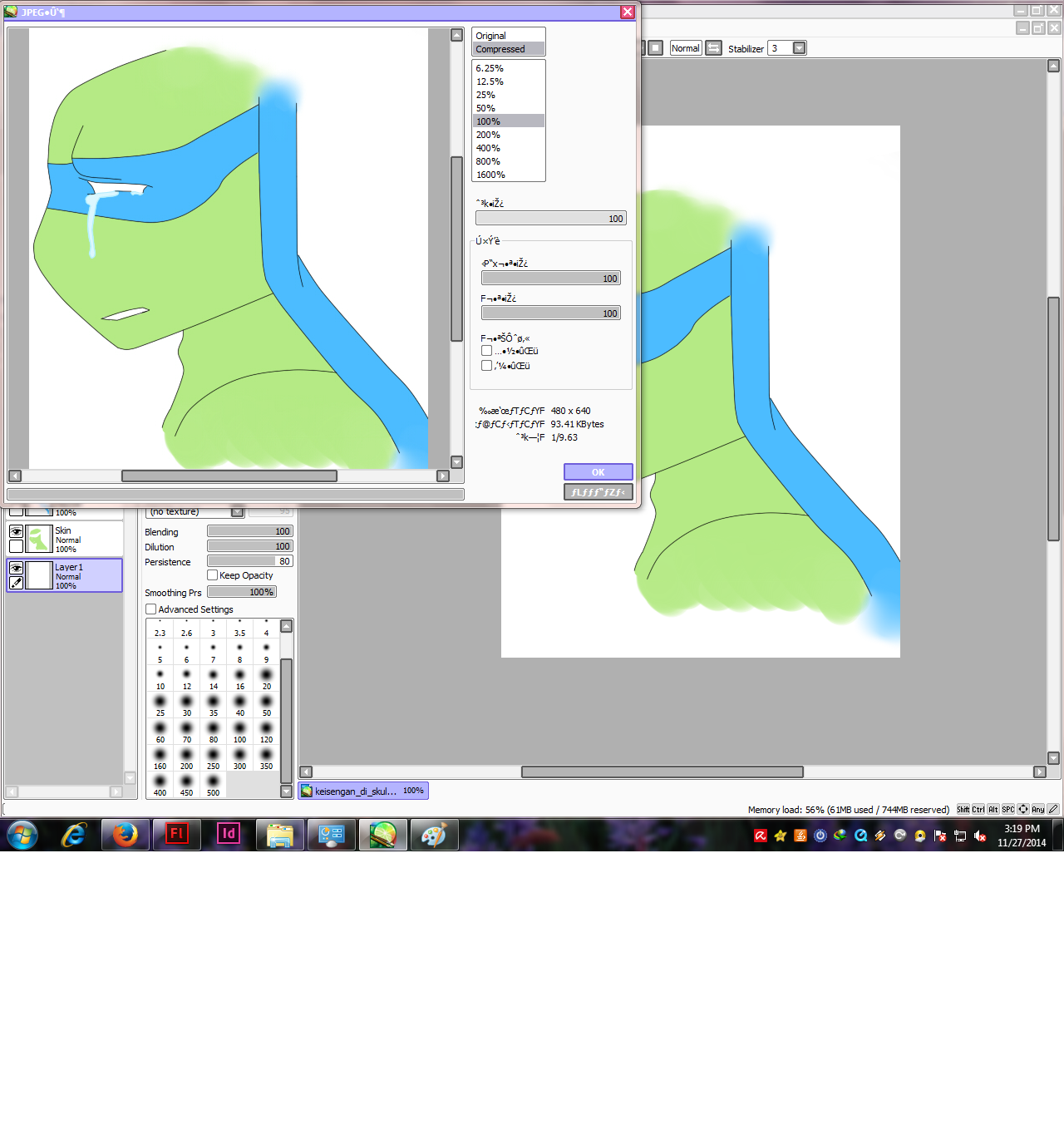The image size is (1064, 1144).
Task: Choose 6.25% zoom in JPEG dialog
Action: [x=509, y=68]
